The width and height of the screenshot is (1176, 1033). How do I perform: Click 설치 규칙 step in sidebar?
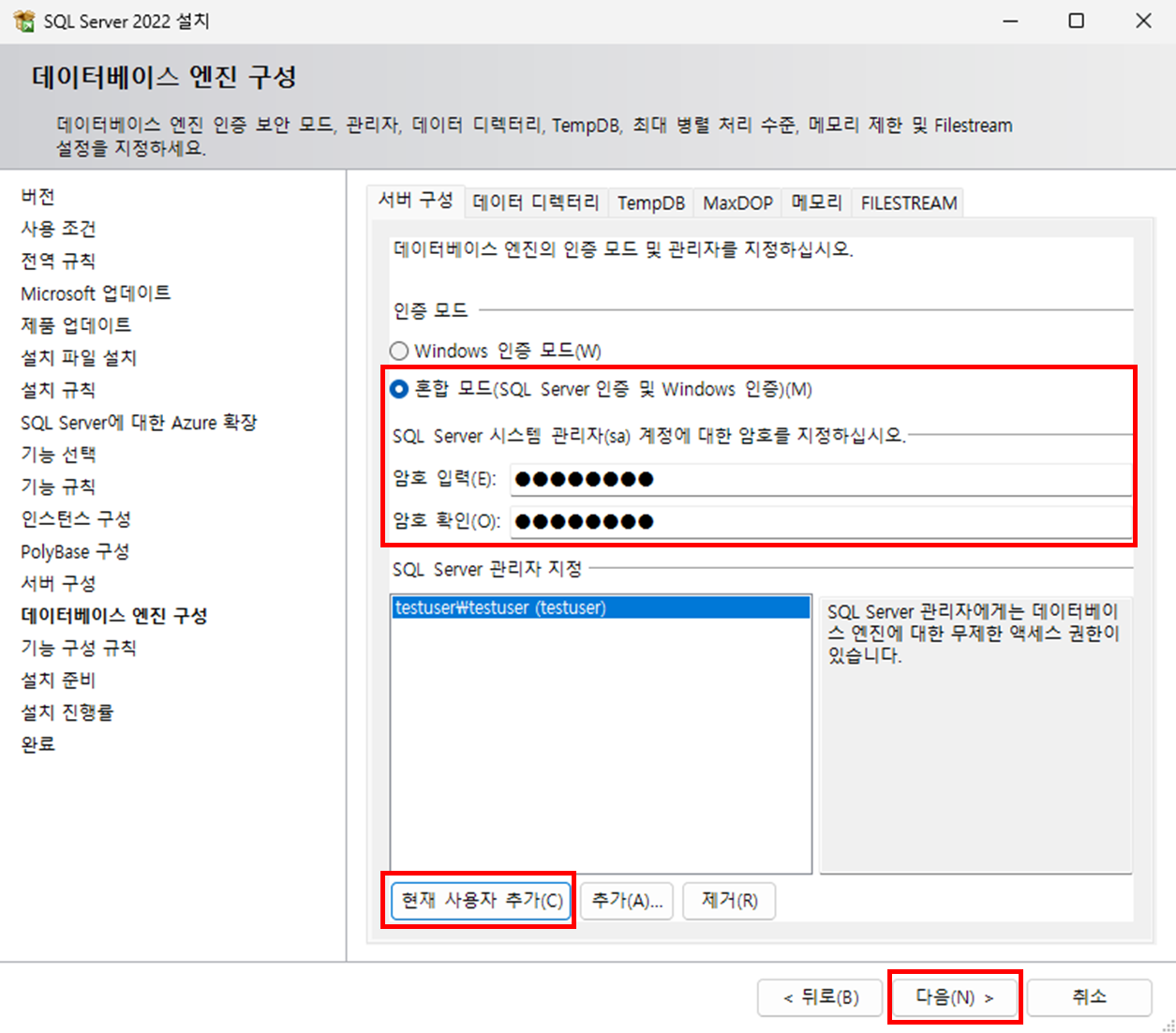coord(58,390)
